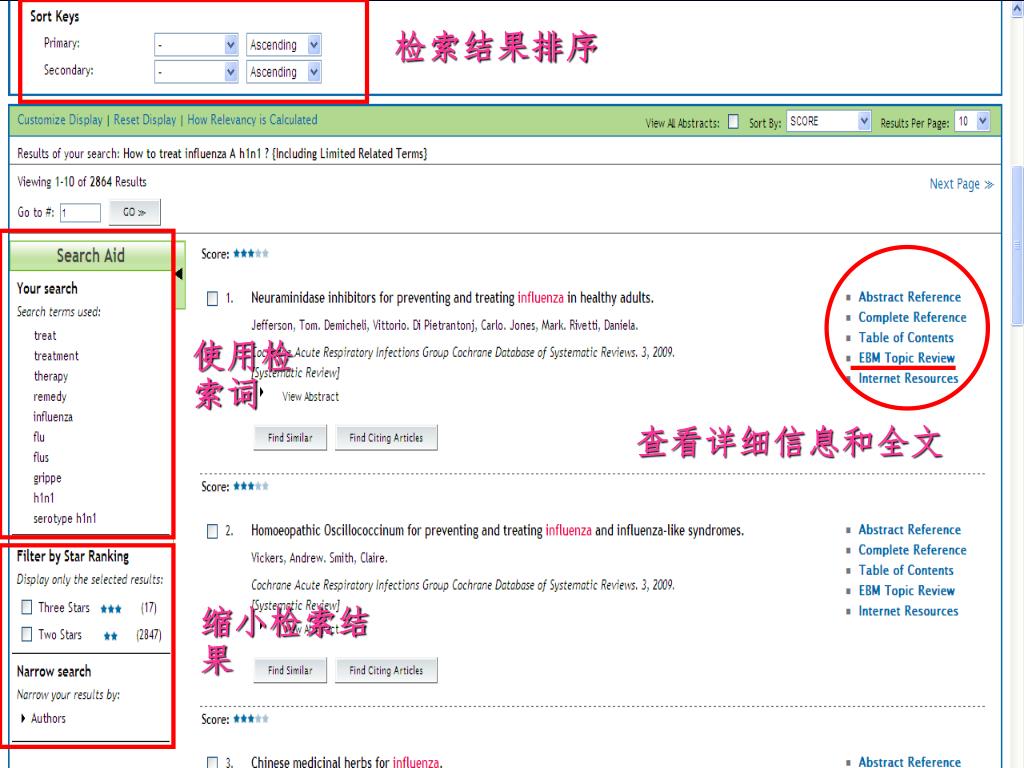Check the Two Stars filter
The image size is (1024, 768).
pos(27,634)
